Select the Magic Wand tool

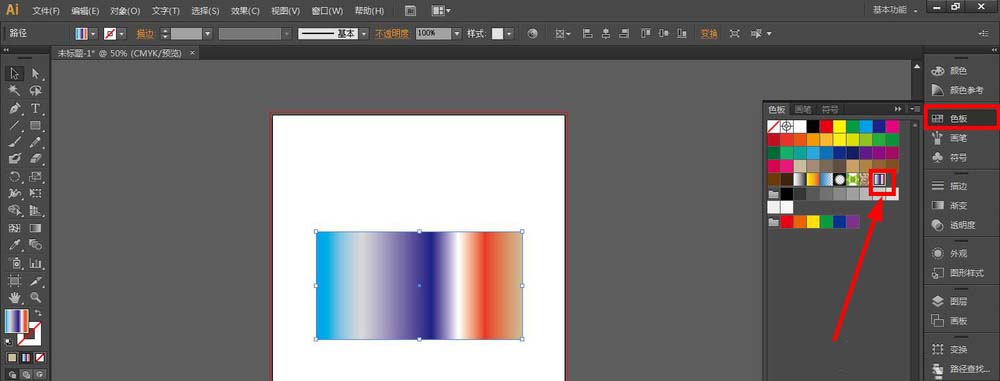coord(15,91)
